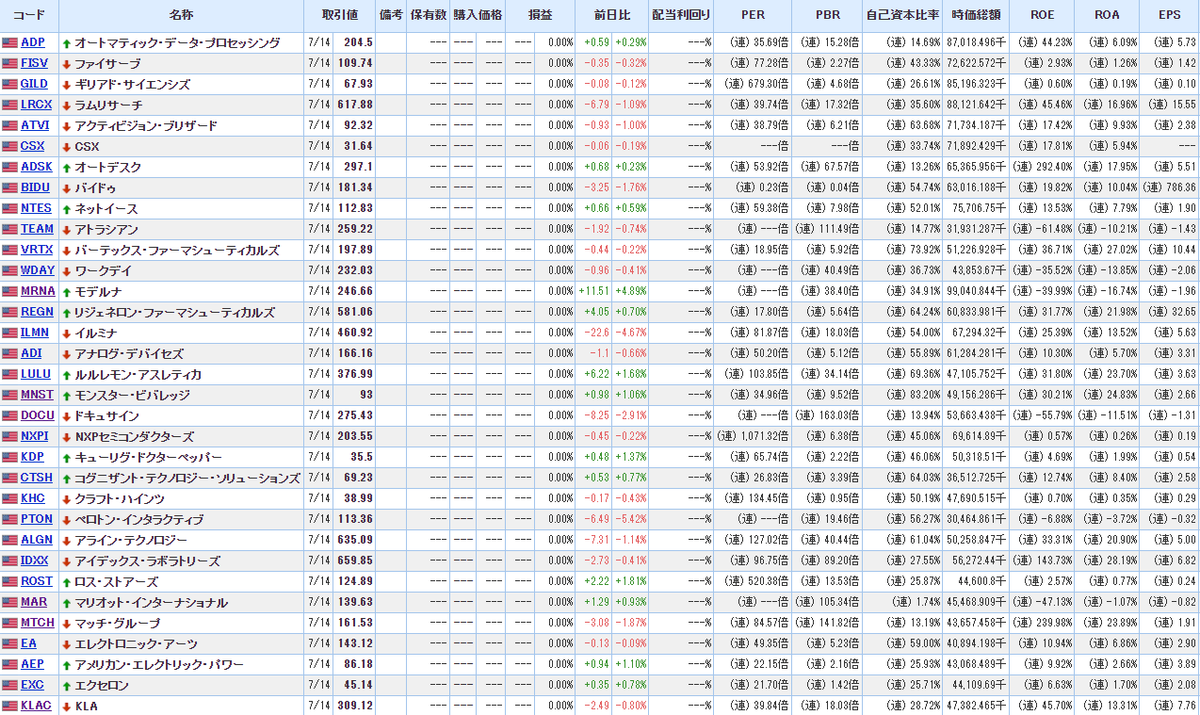Click the US flag icon beside MRNA

(x=10, y=292)
